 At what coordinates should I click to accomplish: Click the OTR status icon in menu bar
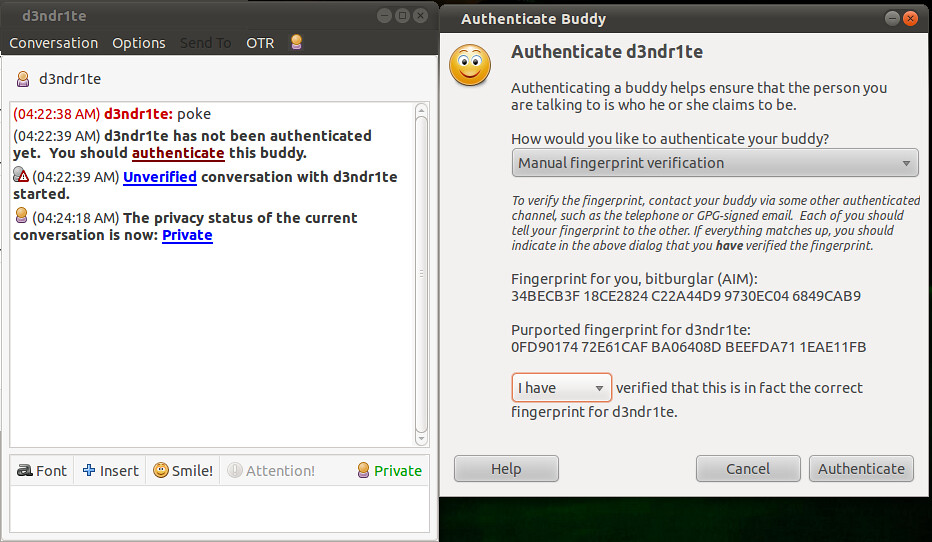pyautogui.click(x=296, y=42)
